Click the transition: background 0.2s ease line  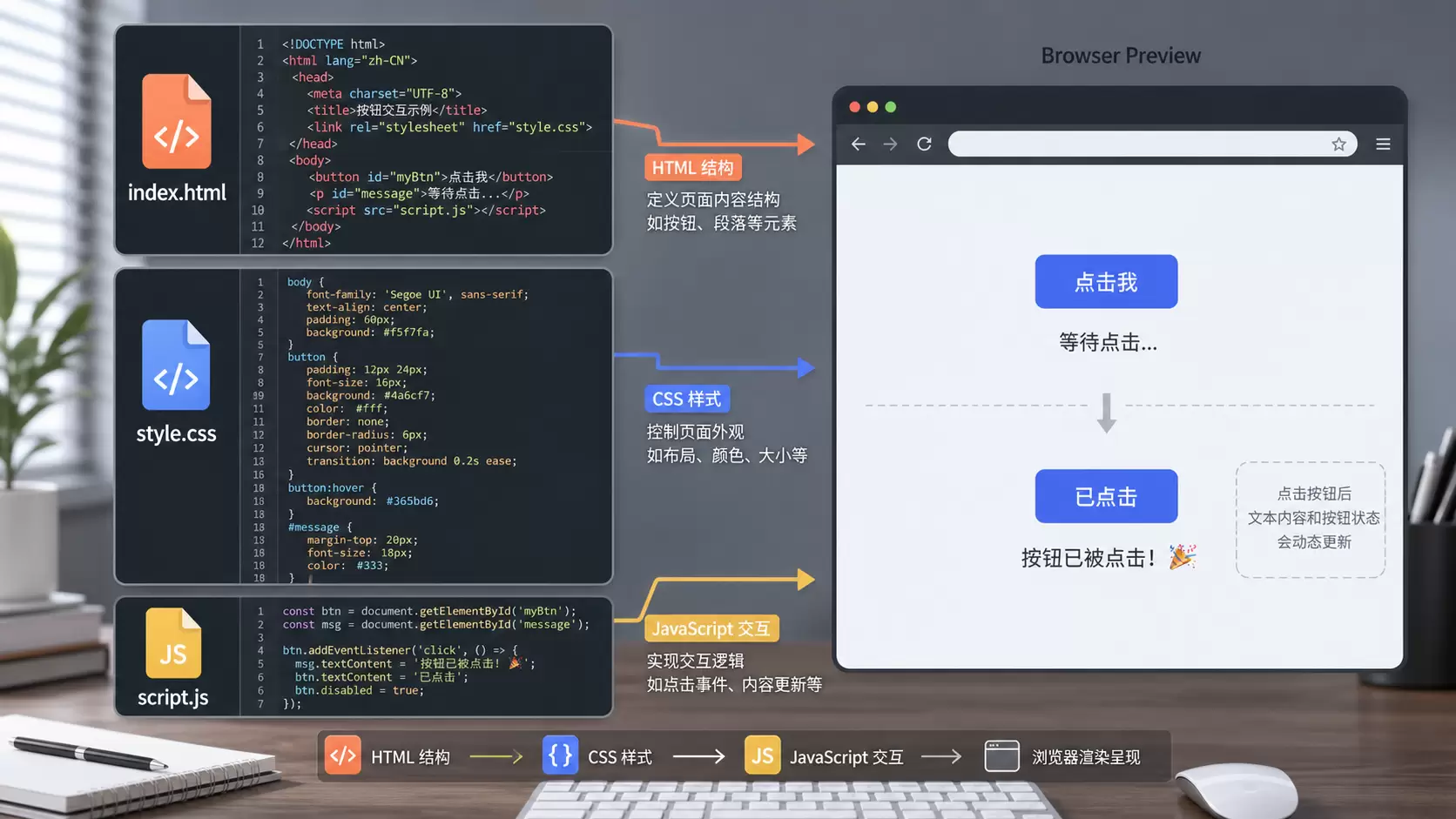tap(412, 461)
